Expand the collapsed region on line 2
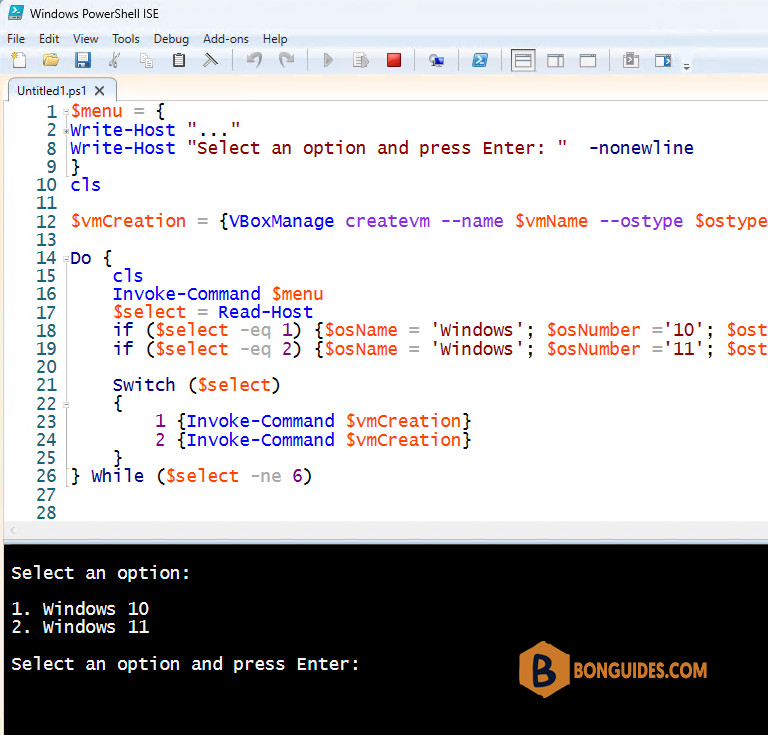The height and width of the screenshot is (735, 768). (66, 131)
